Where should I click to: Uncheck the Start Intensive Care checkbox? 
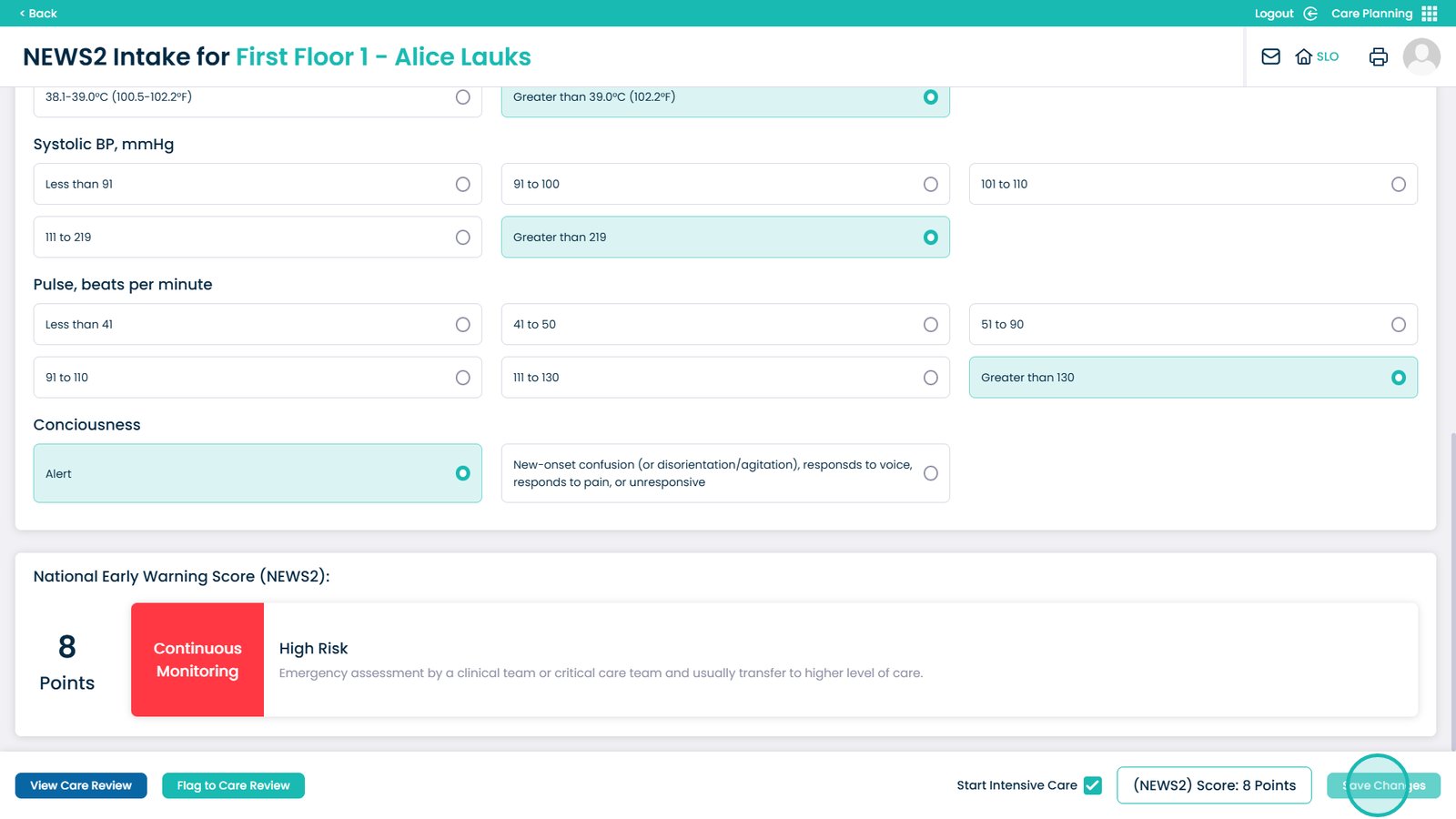point(1093,785)
